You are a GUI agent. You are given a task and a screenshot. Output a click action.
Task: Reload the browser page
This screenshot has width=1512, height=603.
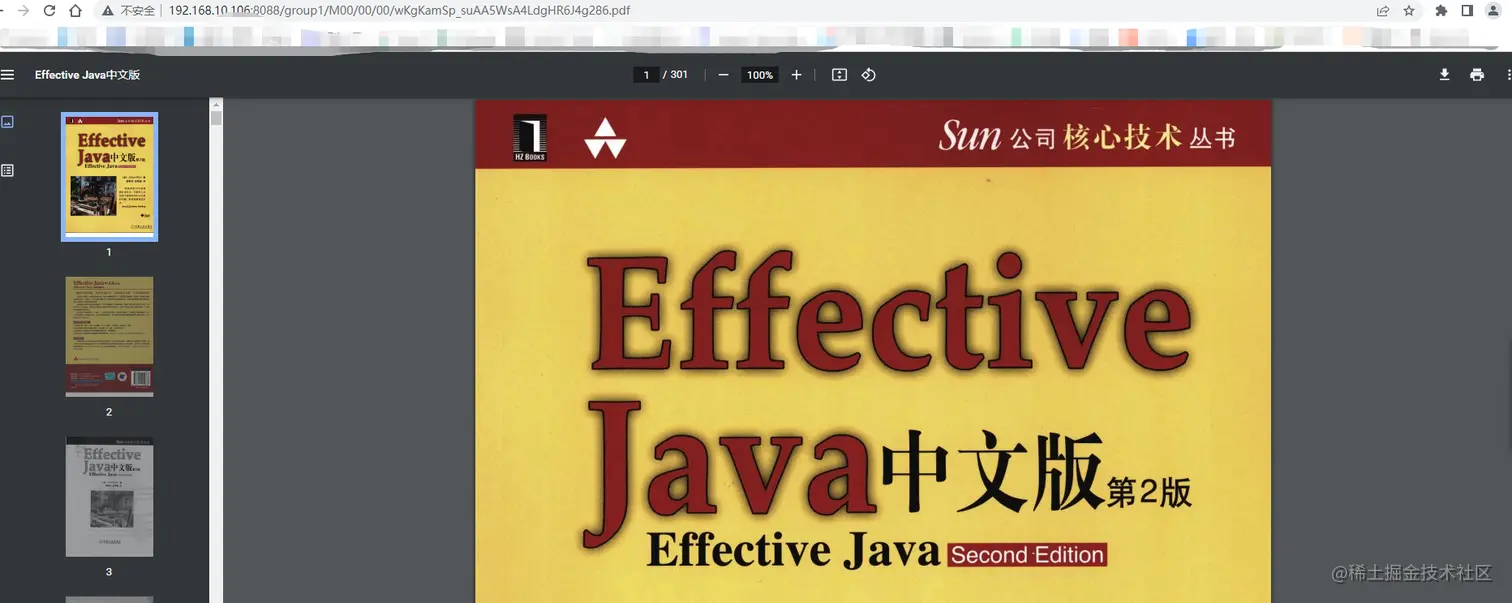click(x=49, y=11)
